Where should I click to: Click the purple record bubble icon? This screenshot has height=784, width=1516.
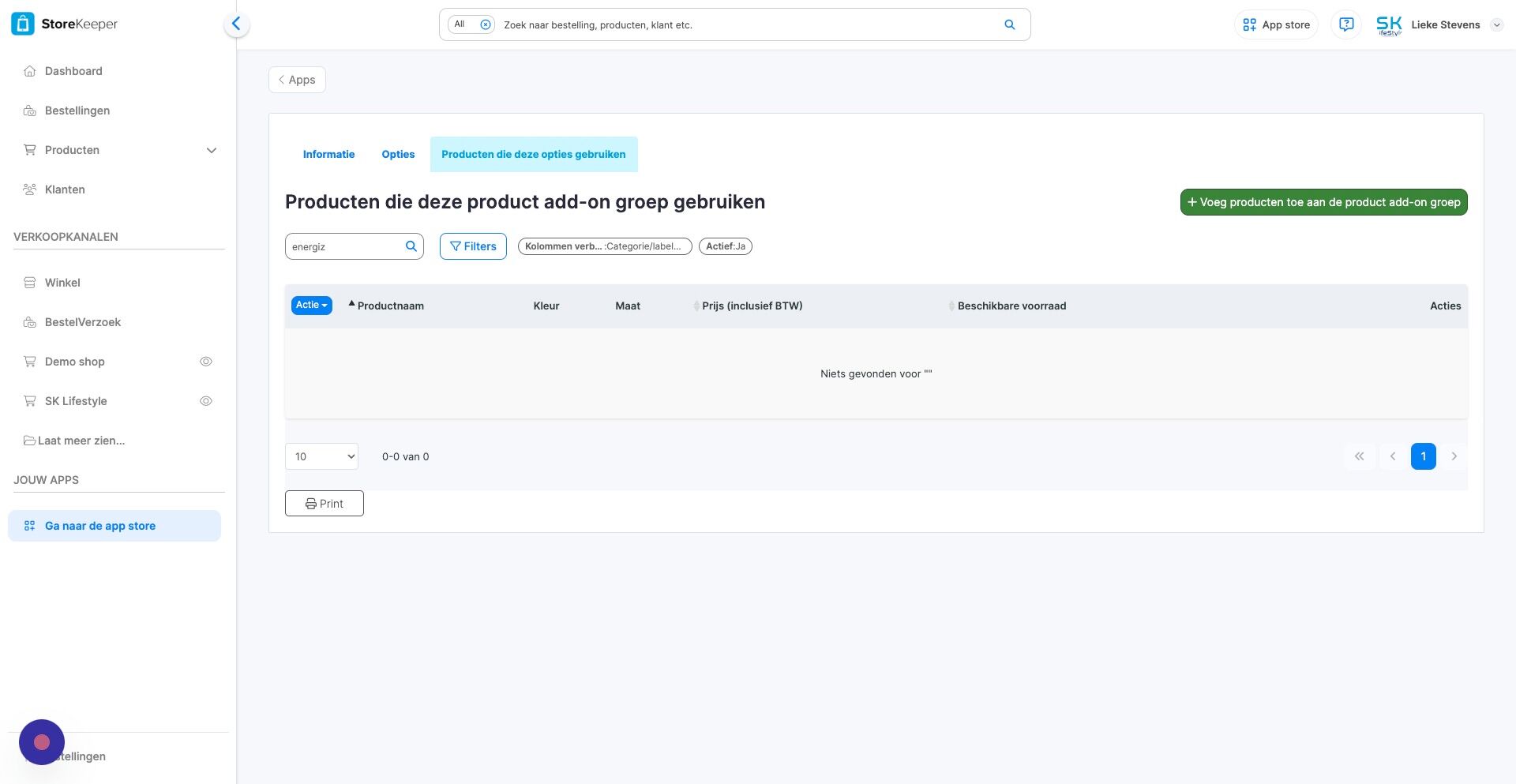click(x=42, y=742)
